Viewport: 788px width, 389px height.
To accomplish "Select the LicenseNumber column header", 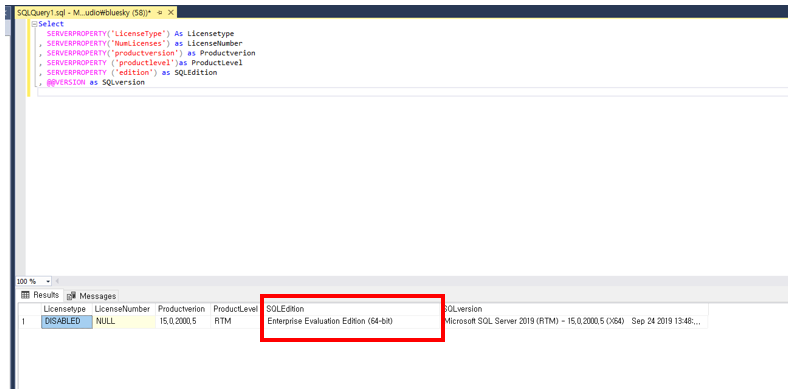I will coord(124,309).
